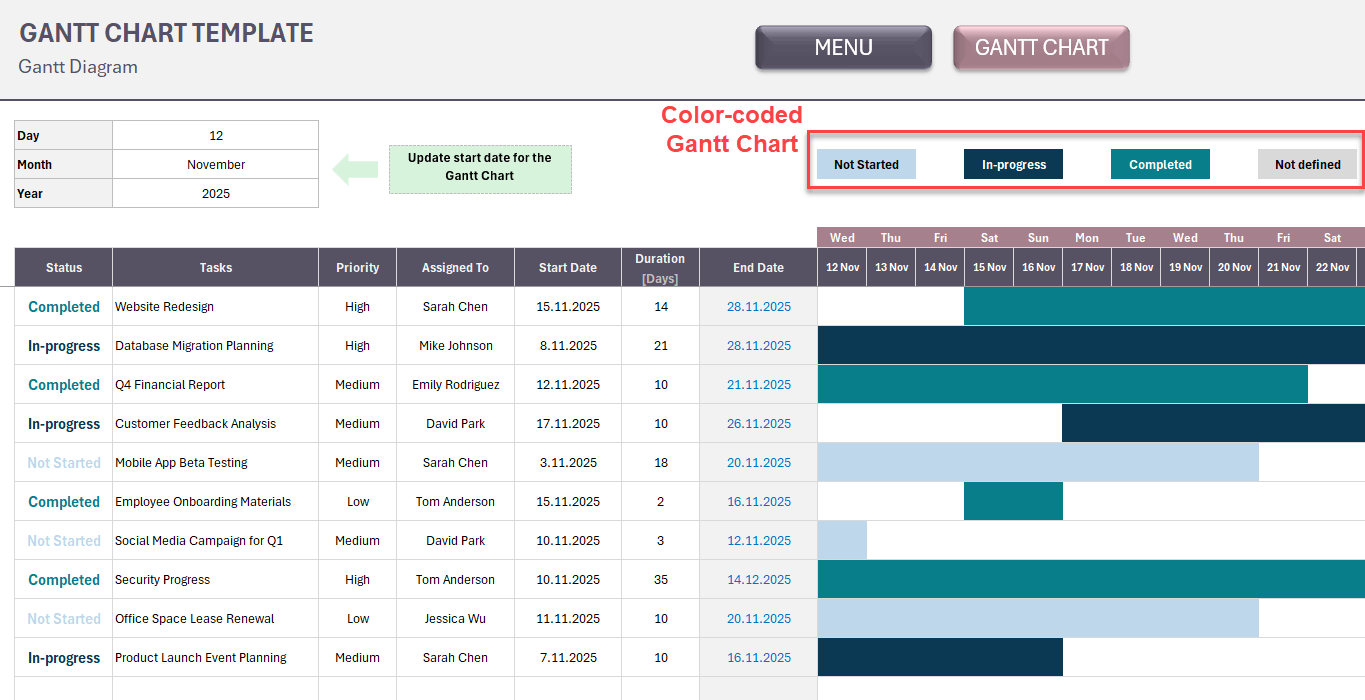This screenshot has width=1365, height=700.
Task: Click the Not defined legend swatch
Action: [x=1307, y=165]
